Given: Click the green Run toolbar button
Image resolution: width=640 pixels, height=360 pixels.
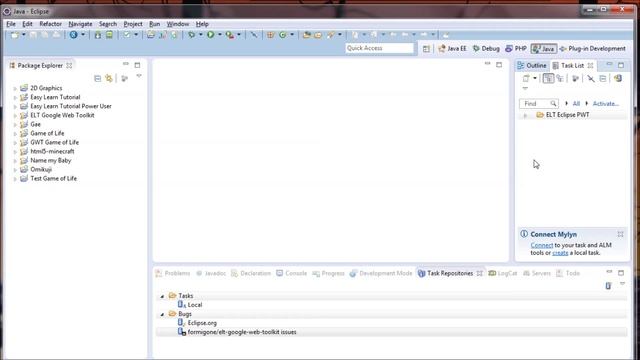Looking at the screenshot, I should [211, 35].
